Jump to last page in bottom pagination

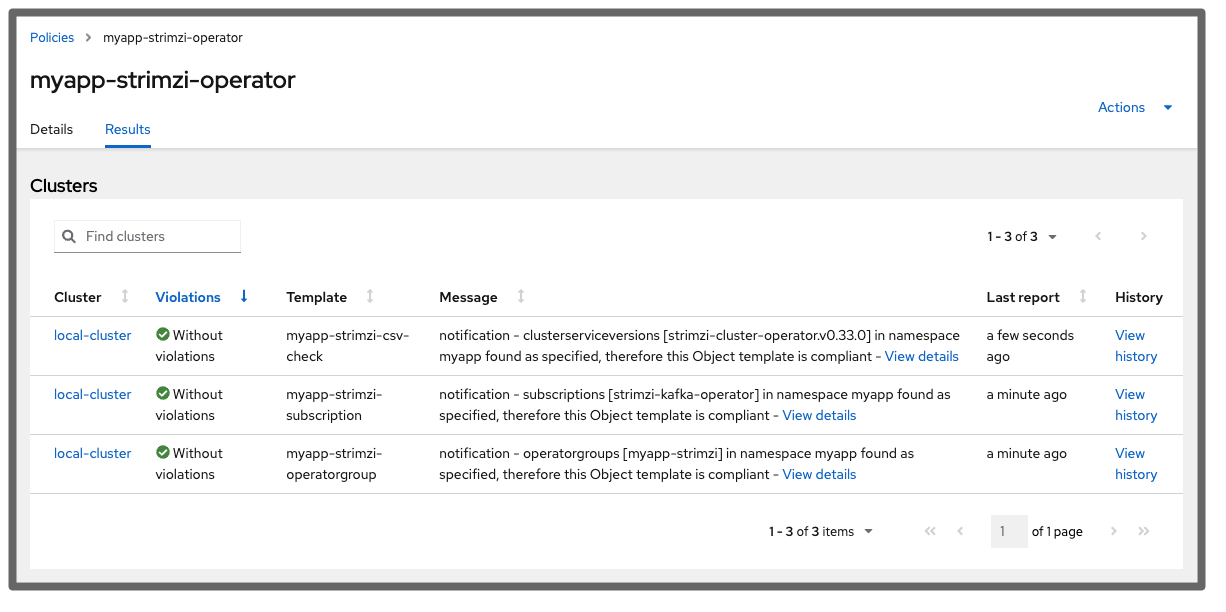coord(1144,532)
